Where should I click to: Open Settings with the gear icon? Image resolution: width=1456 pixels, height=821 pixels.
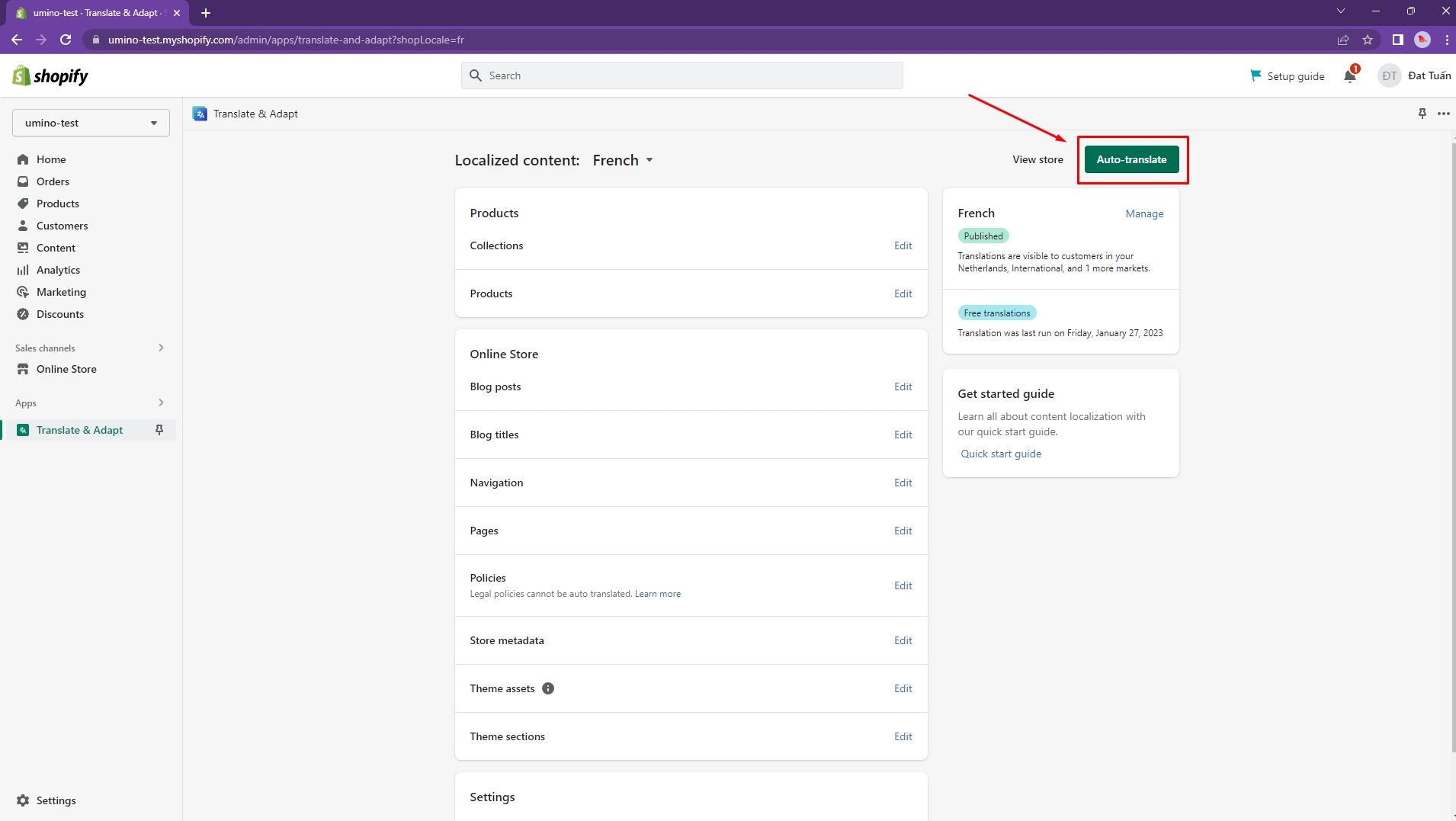[x=23, y=800]
